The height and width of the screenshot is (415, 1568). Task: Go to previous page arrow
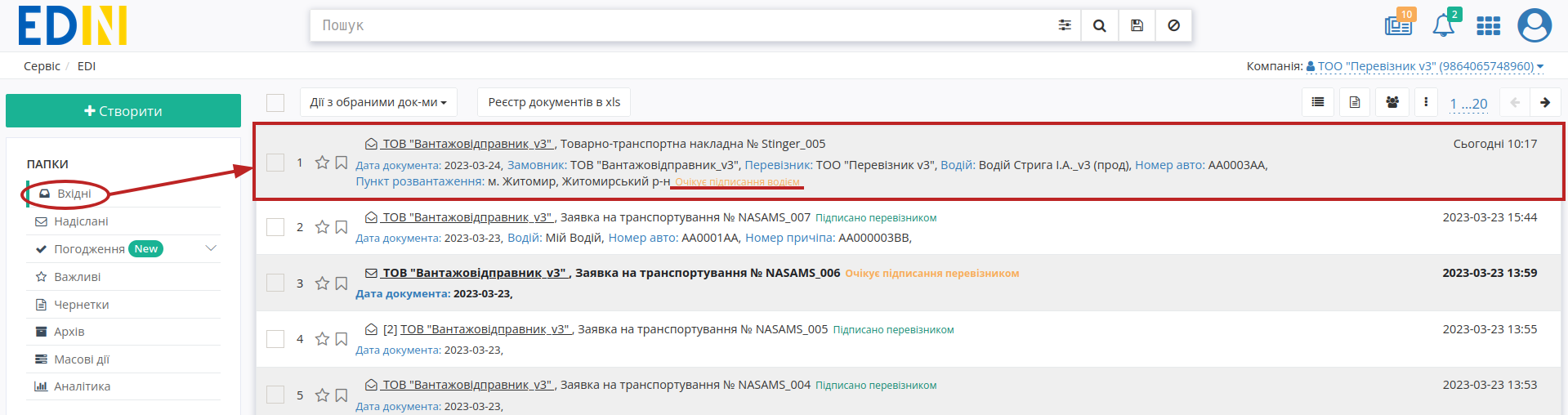[x=1515, y=102]
